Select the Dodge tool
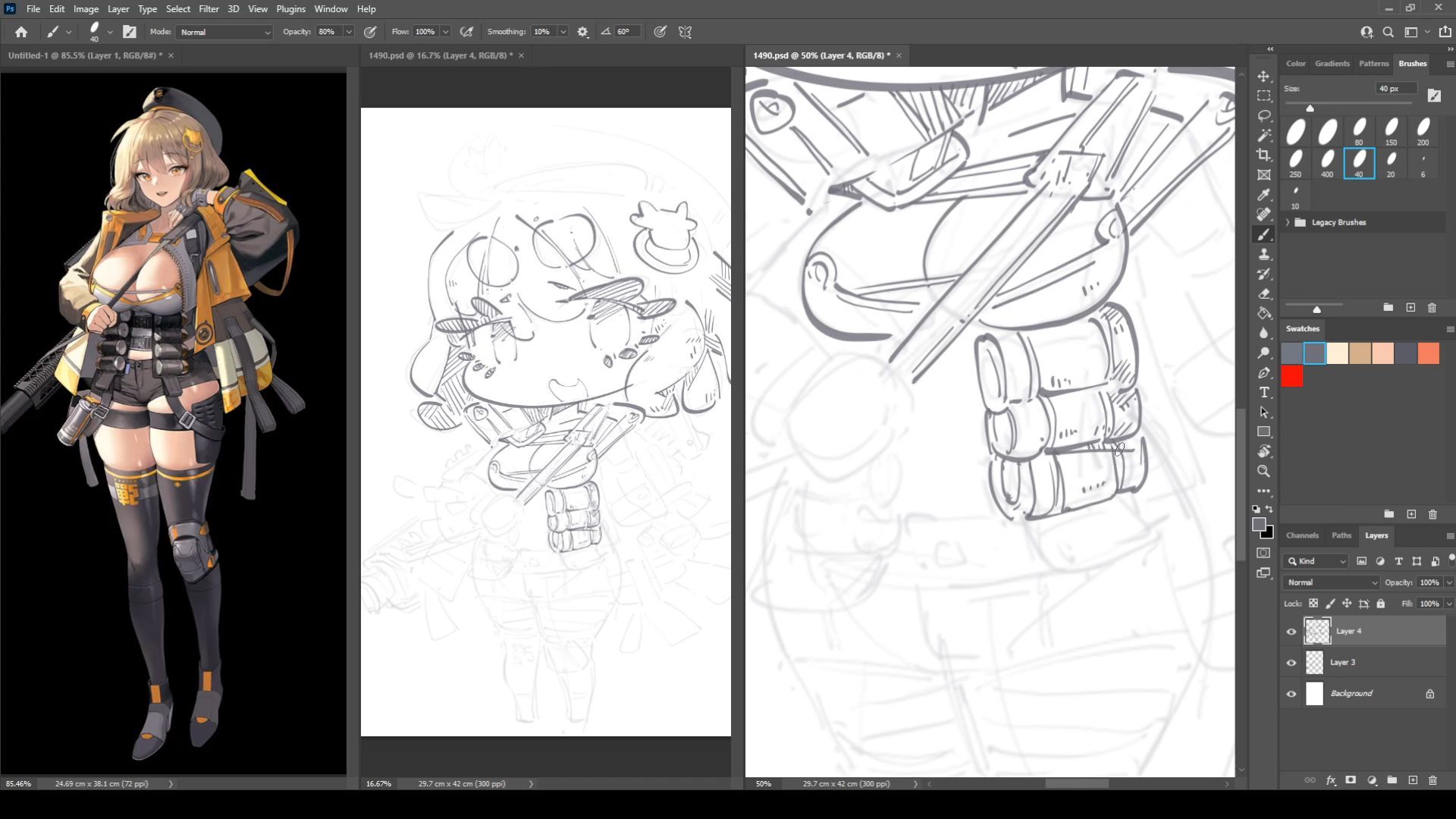Screen dimensions: 1456x819 tap(1263, 353)
